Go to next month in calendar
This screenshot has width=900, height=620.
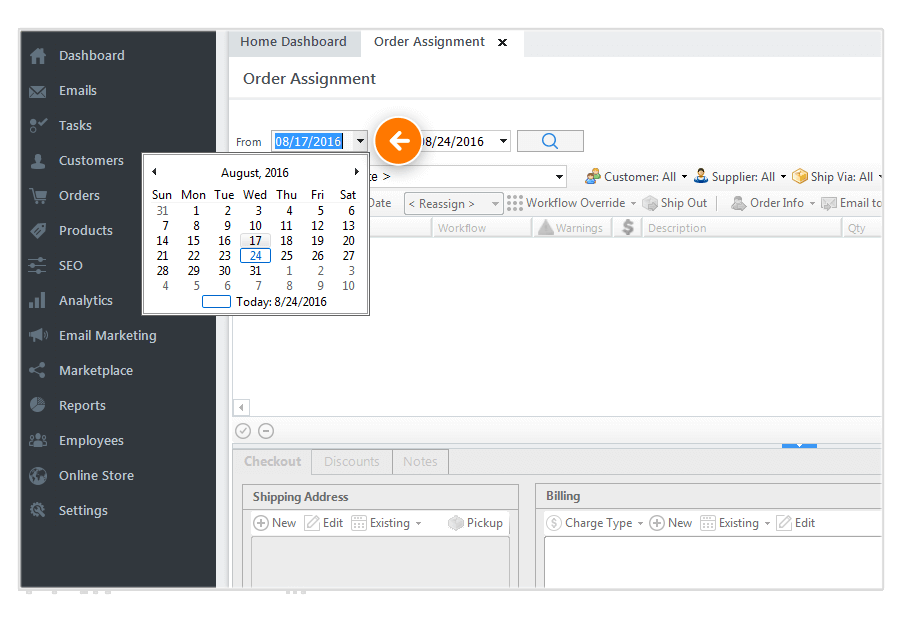[x=356, y=172]
